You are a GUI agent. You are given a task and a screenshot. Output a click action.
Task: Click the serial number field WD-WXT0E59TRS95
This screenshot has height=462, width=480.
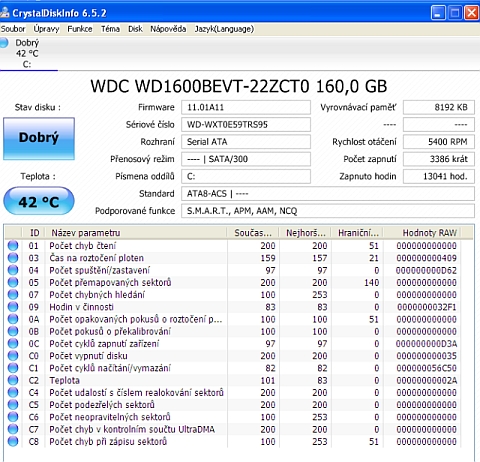[246, 125]
